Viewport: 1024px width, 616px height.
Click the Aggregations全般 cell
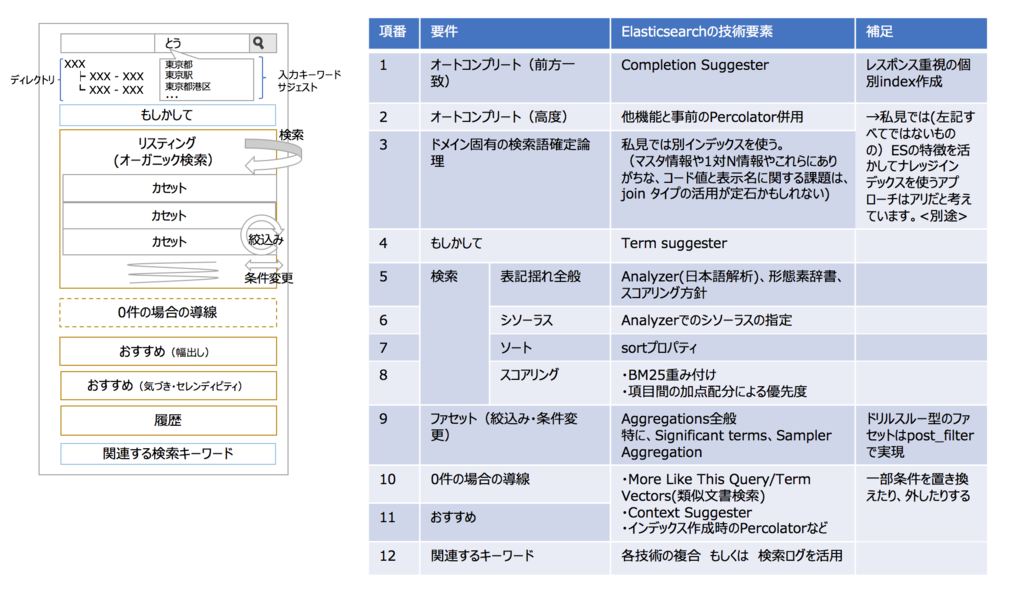point(732,435)
